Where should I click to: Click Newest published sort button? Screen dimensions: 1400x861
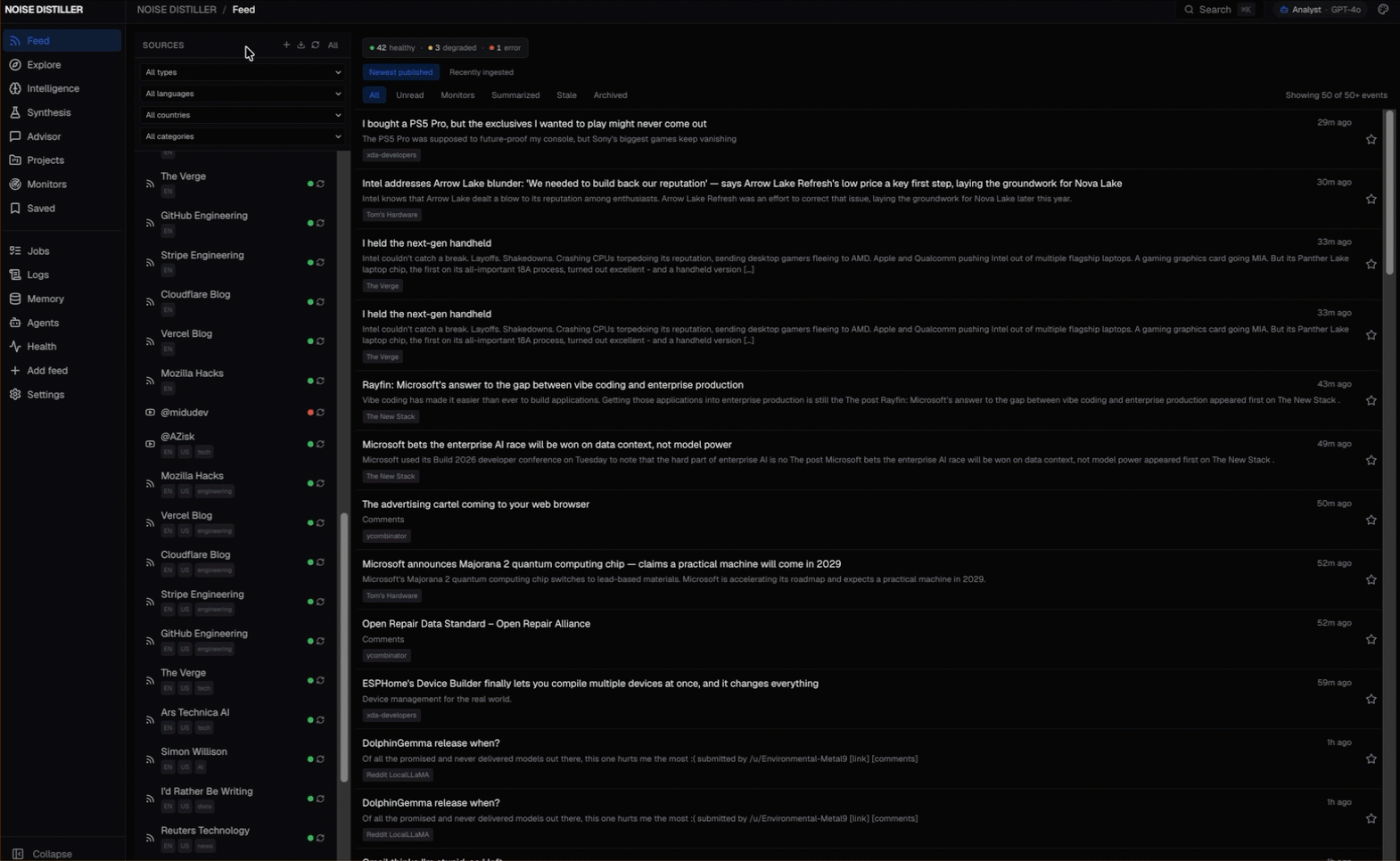(x=400, y=72)
